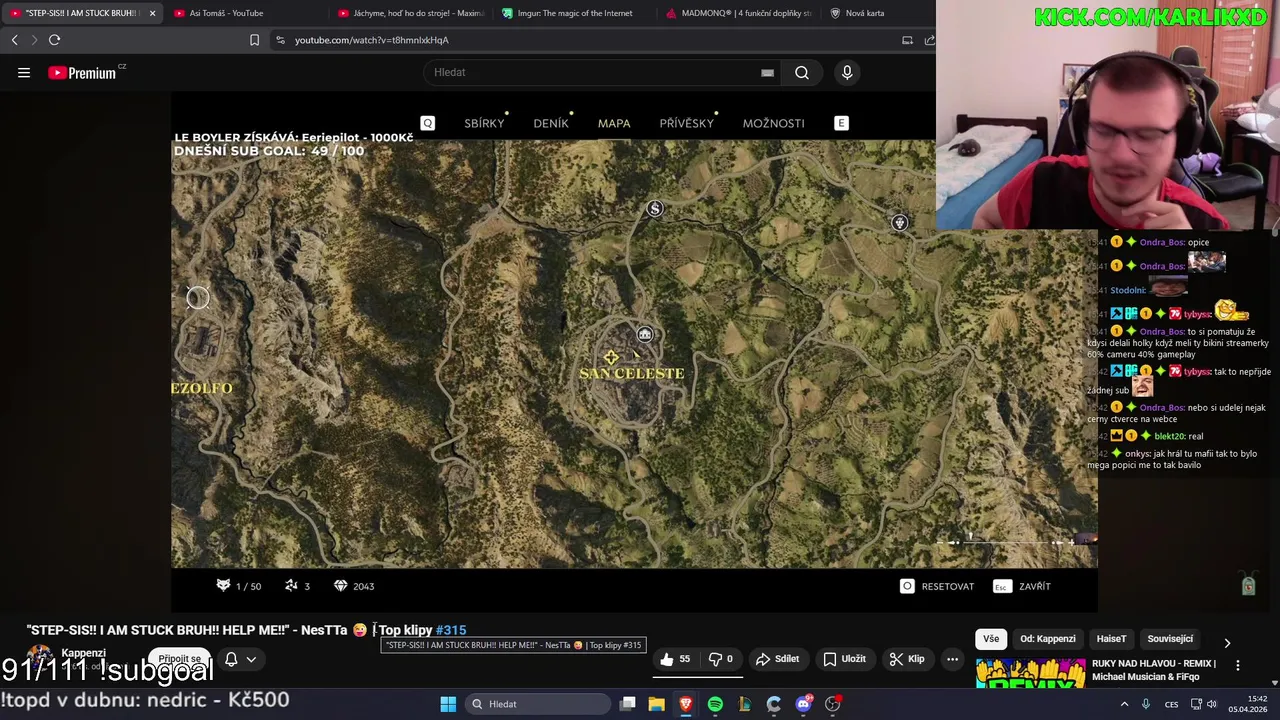
Task: Open Spotify from the taskbar
Action: tap(715, 704)
